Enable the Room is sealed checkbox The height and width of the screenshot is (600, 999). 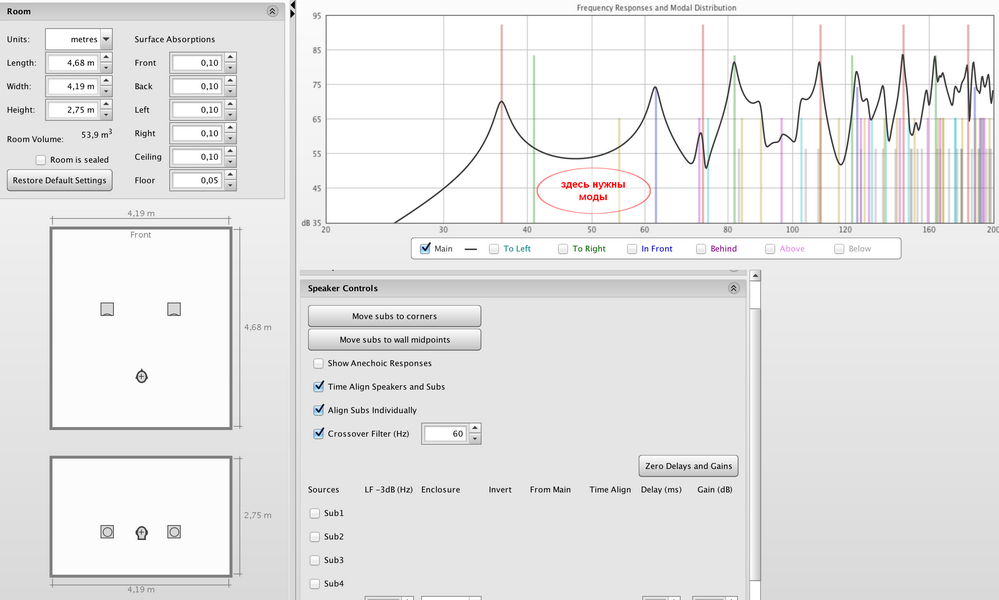[41, 160]
